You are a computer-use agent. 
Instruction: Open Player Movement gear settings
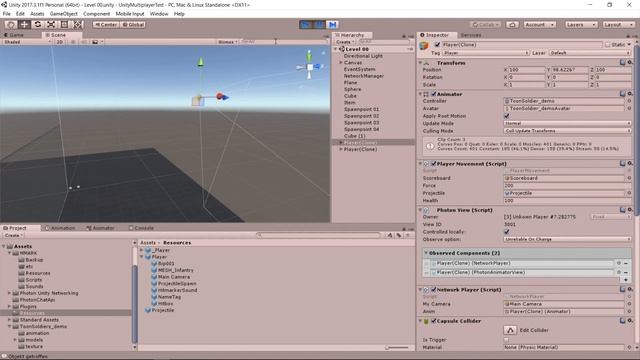point(630,163)
